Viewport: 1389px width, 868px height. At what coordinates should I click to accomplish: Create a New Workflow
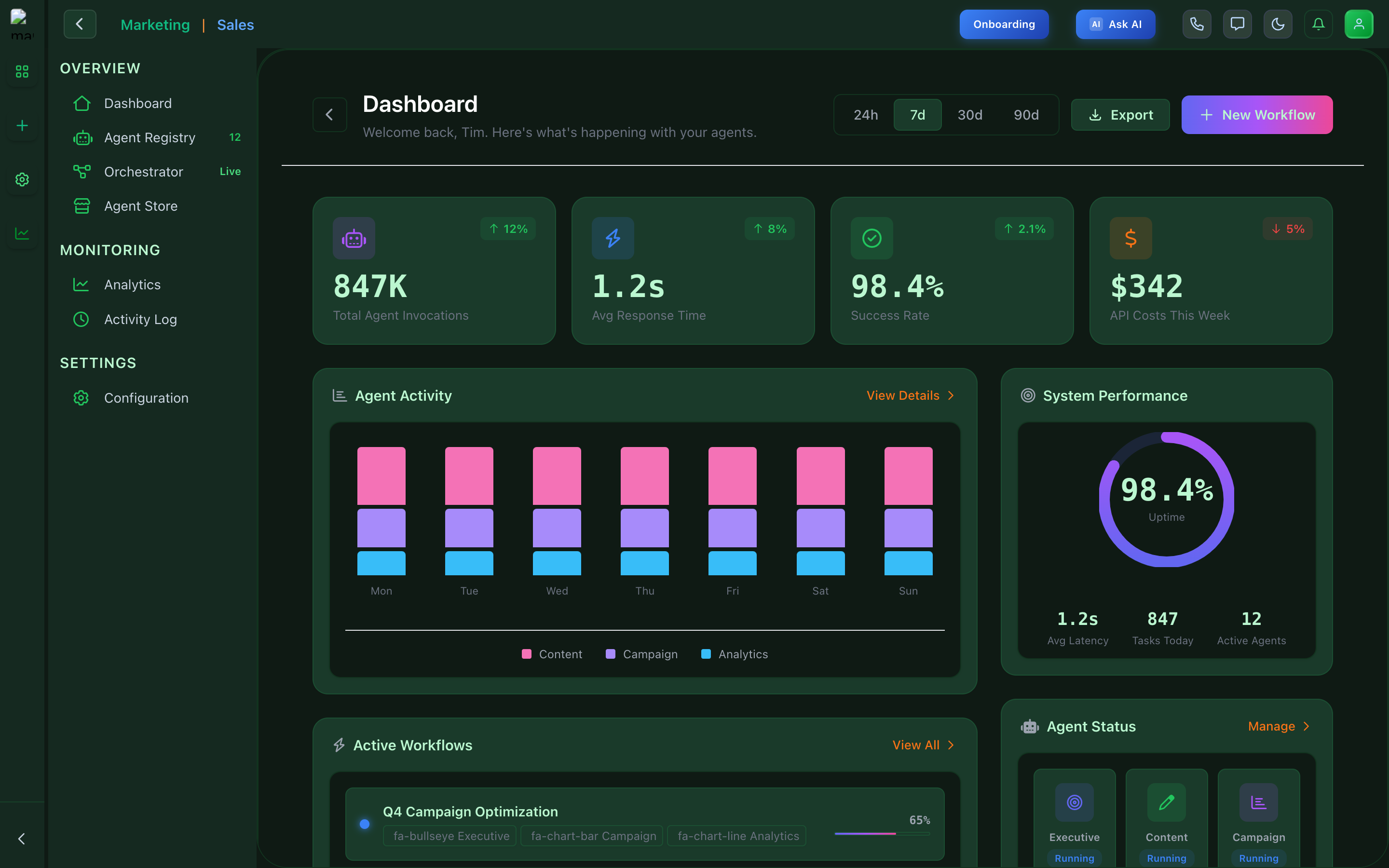[1257, 115]
